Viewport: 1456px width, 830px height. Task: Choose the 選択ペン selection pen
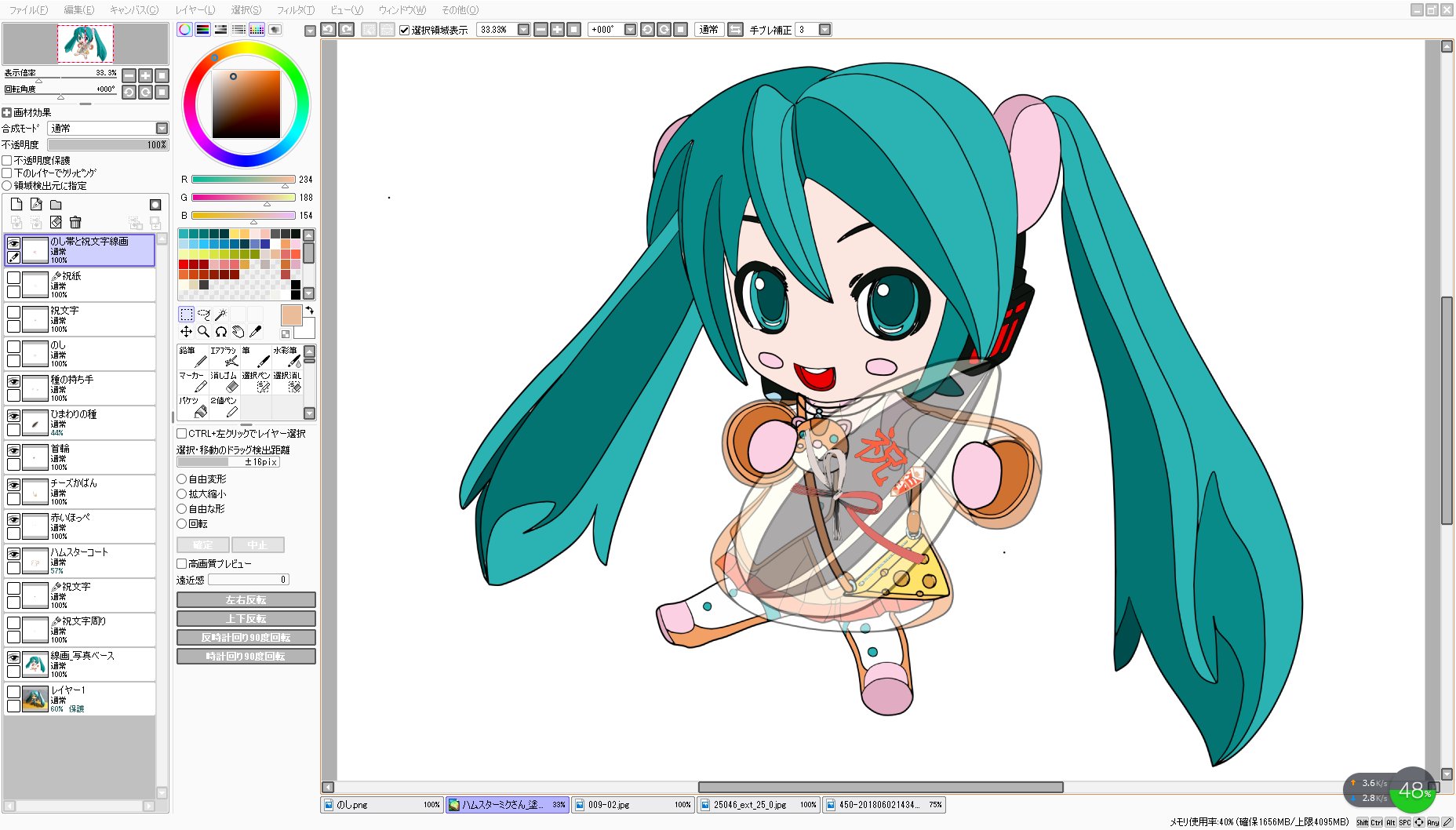pos(256,382)
